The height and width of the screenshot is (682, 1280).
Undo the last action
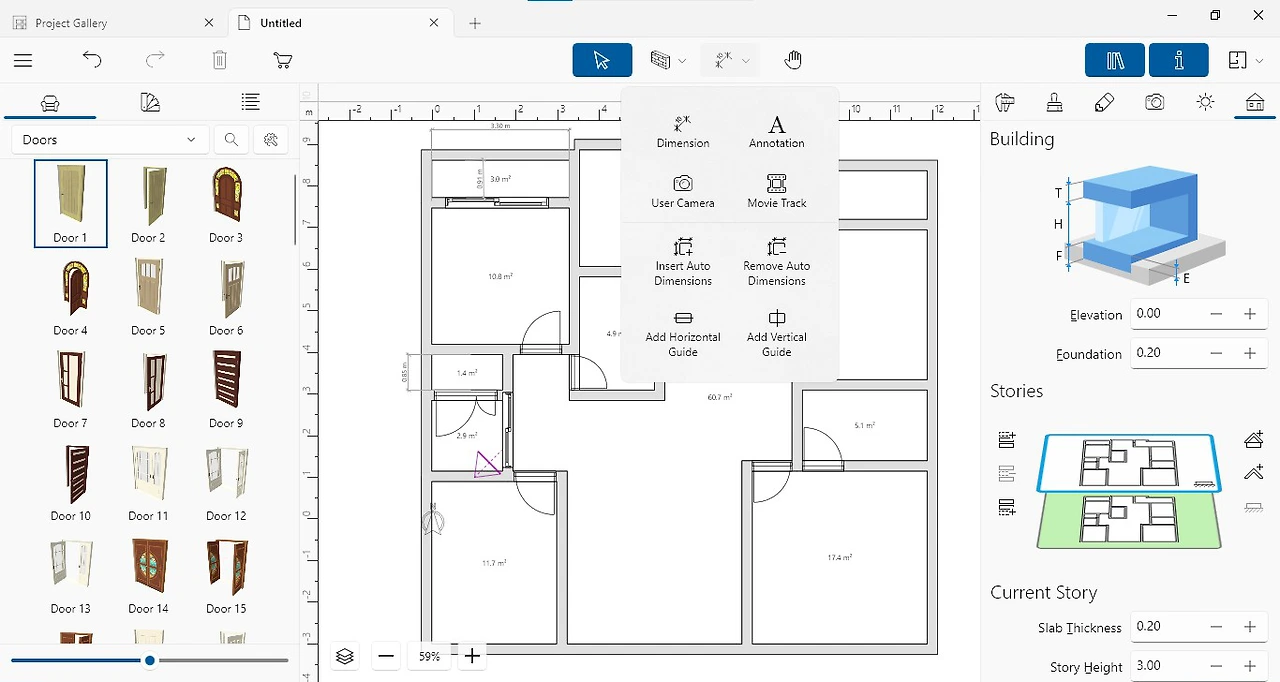pos(92,60)
